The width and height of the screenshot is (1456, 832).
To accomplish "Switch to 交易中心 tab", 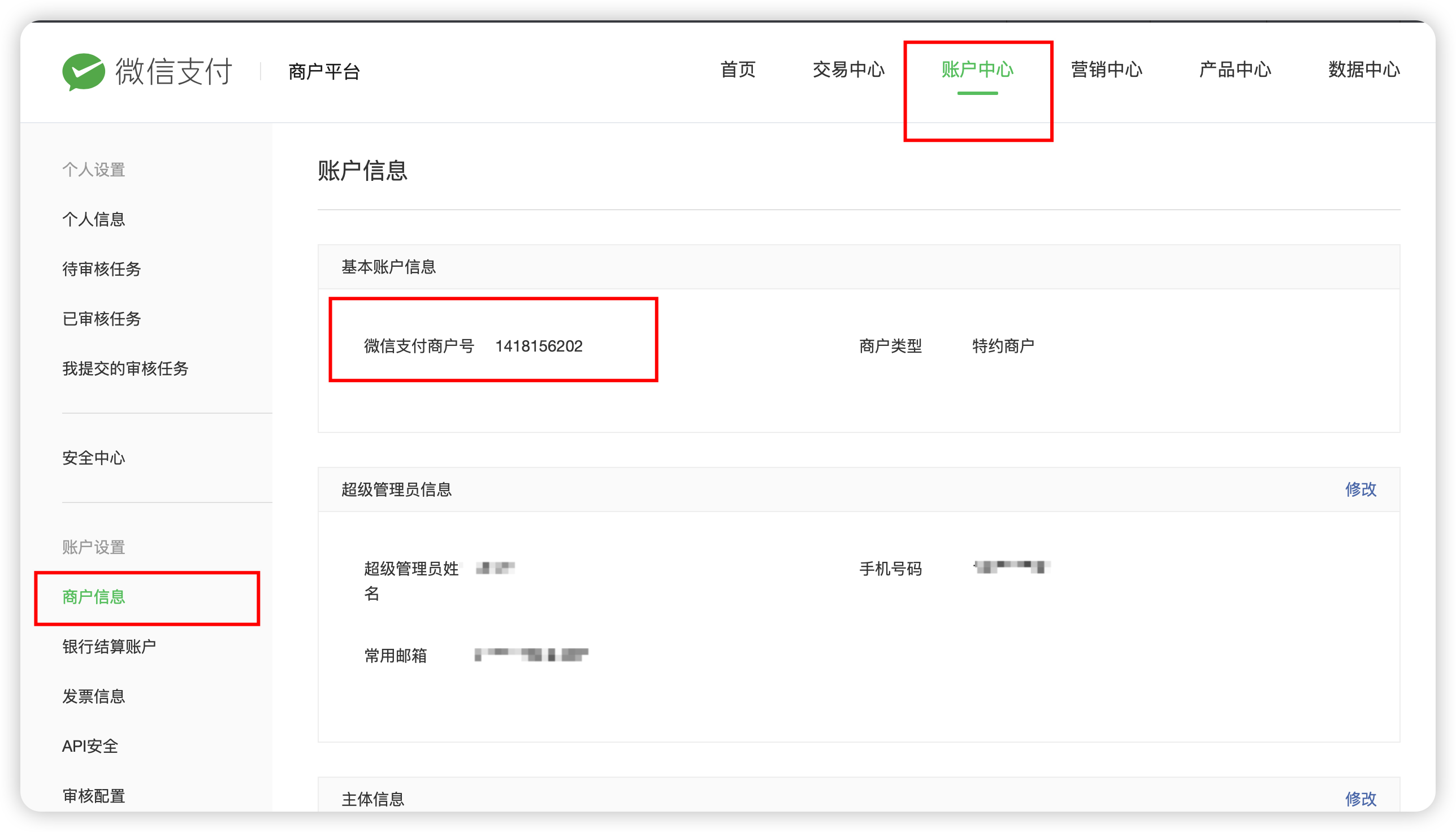I will tap(848, 70).
